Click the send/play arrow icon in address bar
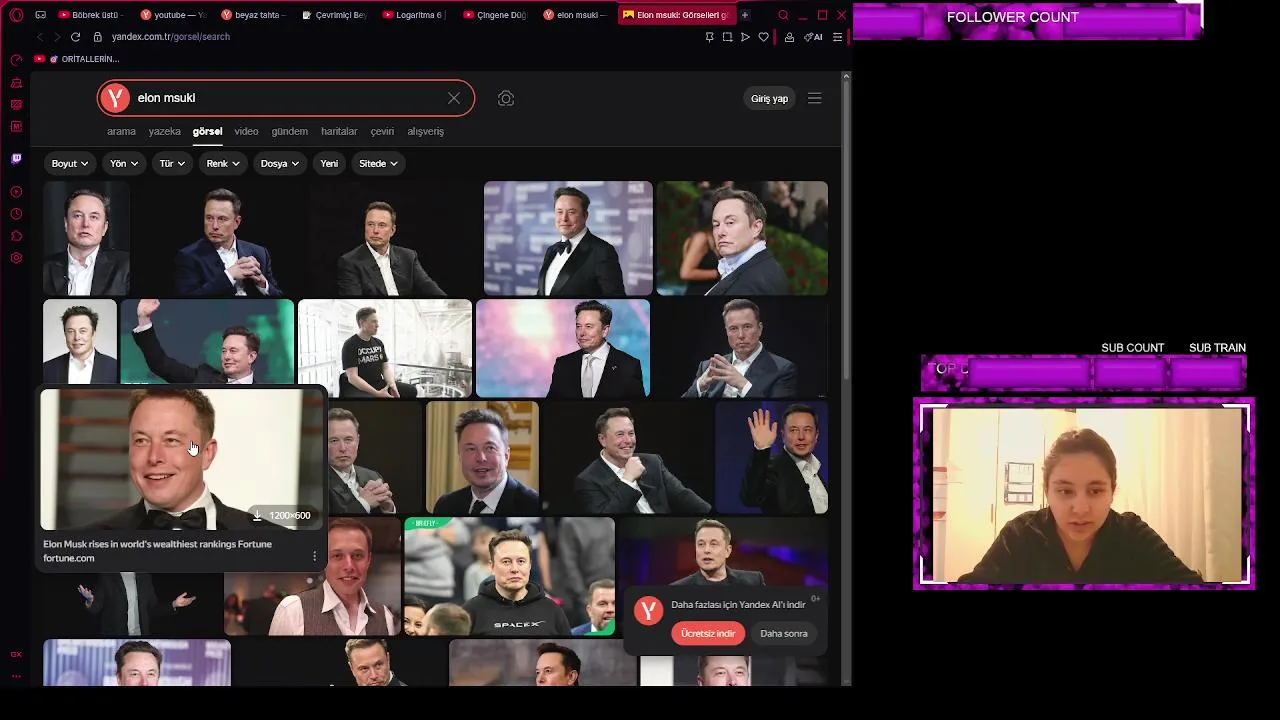This screenshot has height=720, width=1280. pyautogui.click(x=745, y=37)
